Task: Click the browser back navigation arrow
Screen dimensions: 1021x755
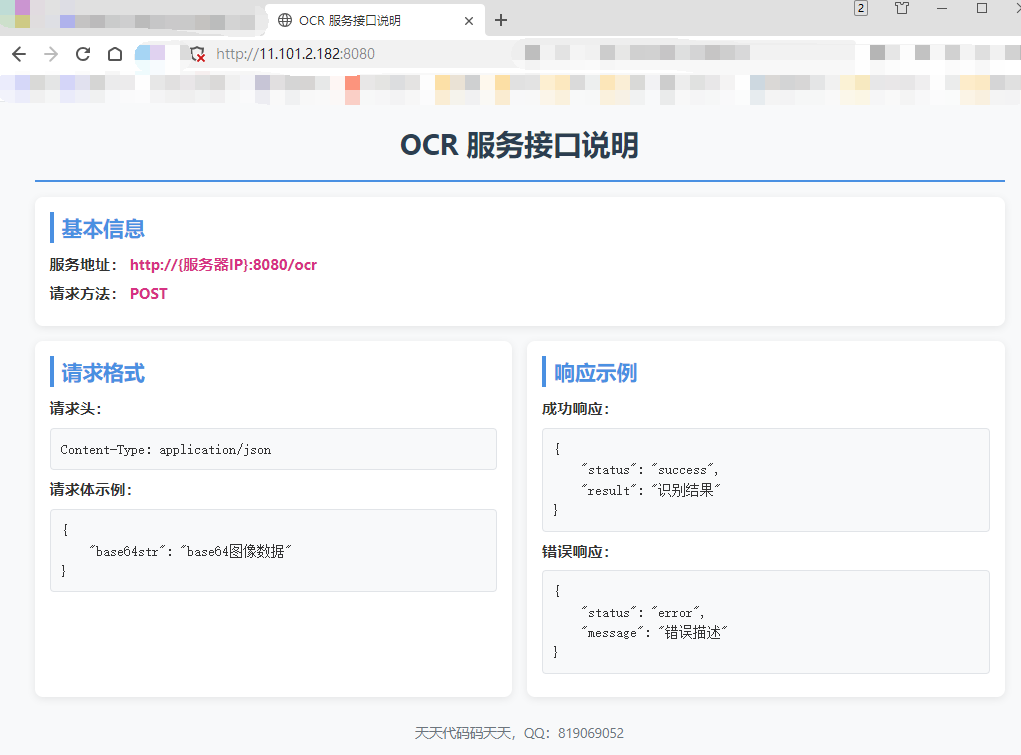Action: pos(18,53)
